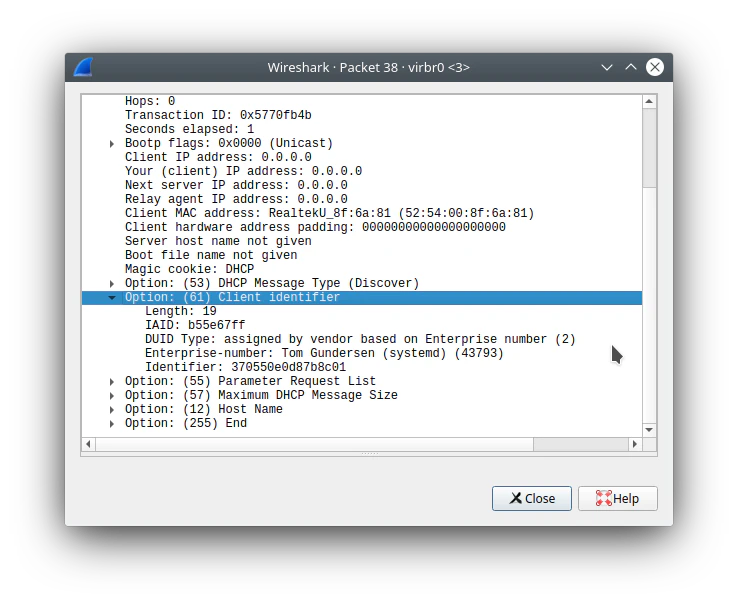The image size is (738, 603).
Task: Select 'Magic cookie: DHCP' row
Action: coord(362,269)
